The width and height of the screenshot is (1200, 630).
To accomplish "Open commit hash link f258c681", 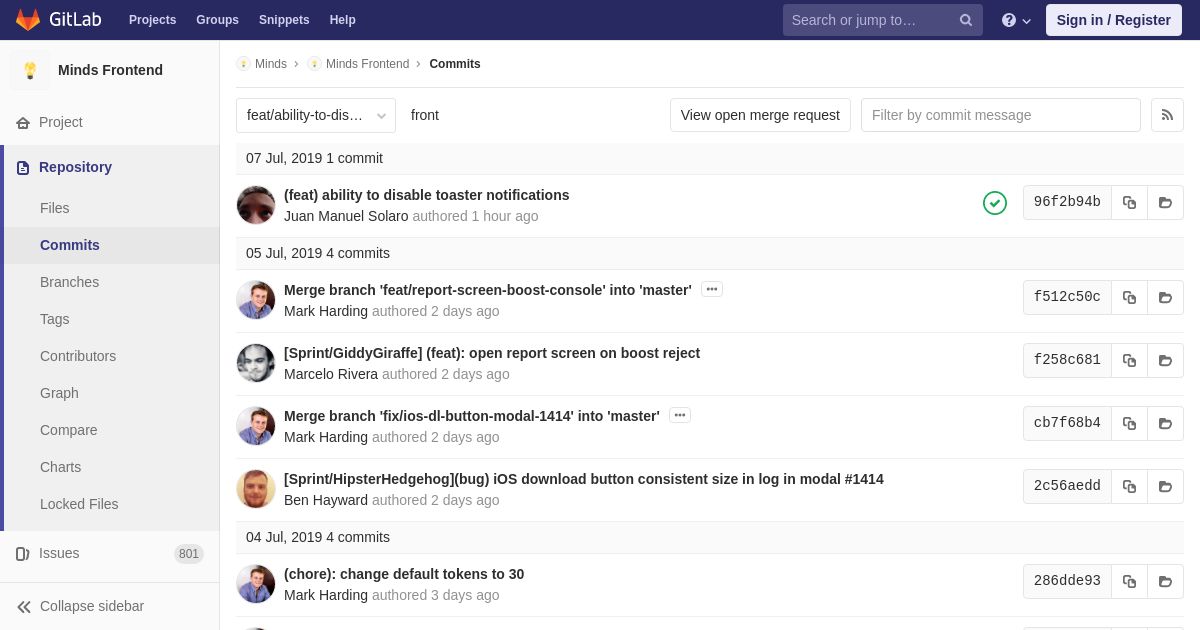I will point(1067,360).
